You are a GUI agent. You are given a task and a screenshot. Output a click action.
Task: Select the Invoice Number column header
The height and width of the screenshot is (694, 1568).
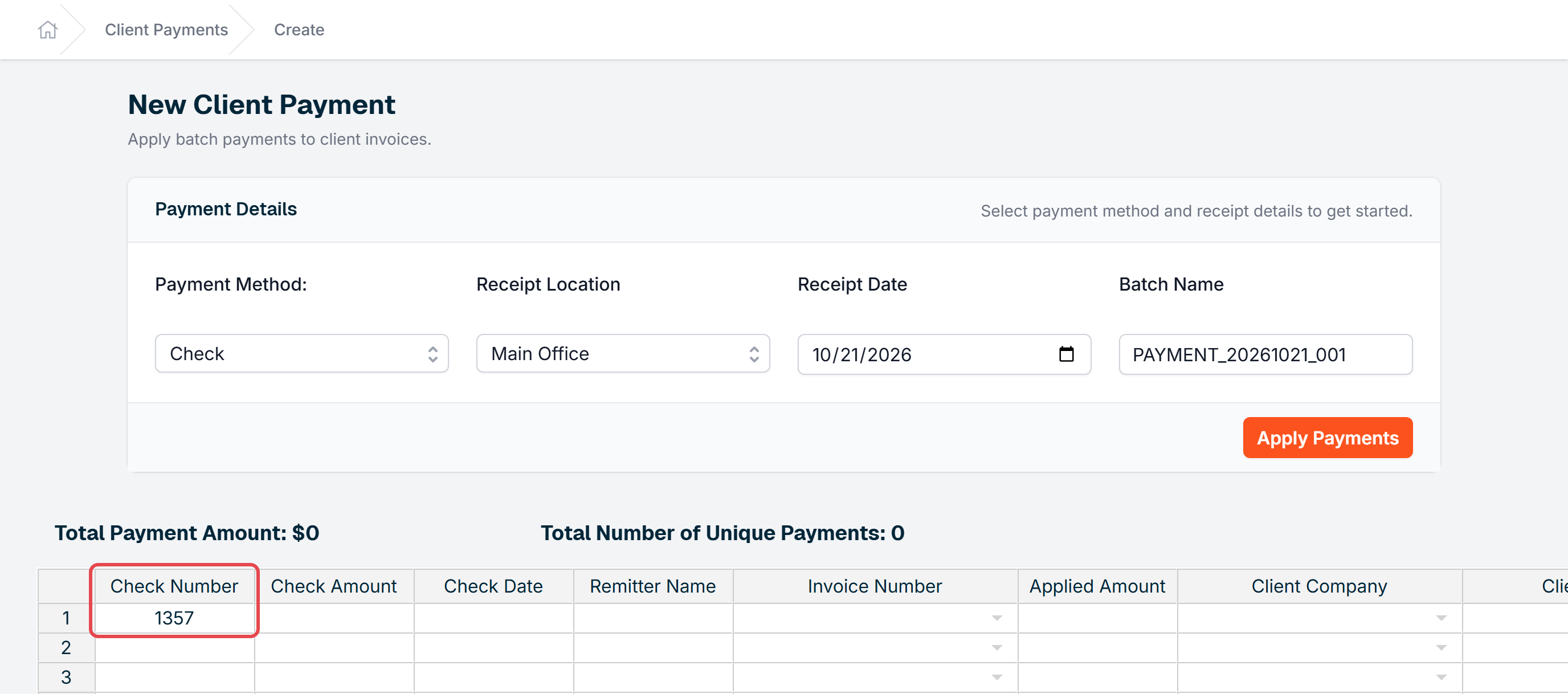click(875, 586)
